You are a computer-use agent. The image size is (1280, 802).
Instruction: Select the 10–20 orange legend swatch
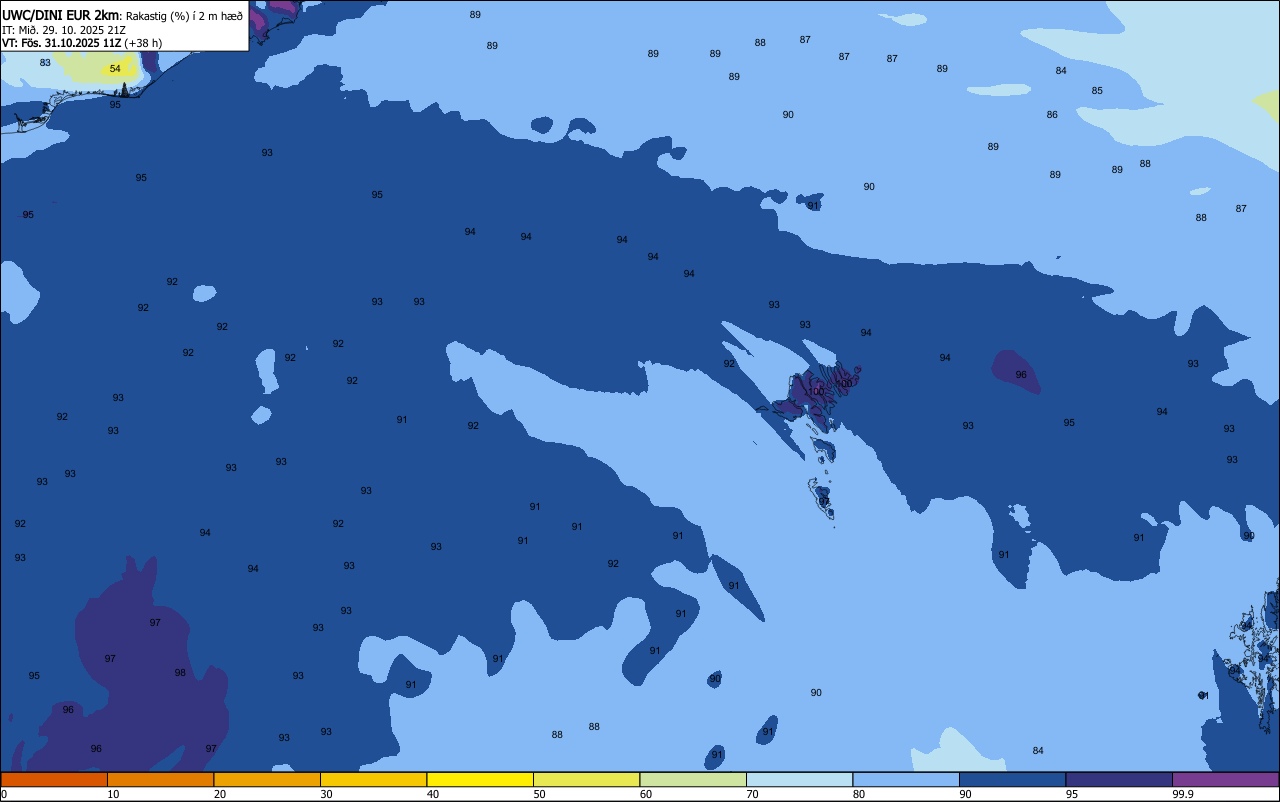[160, 779]
